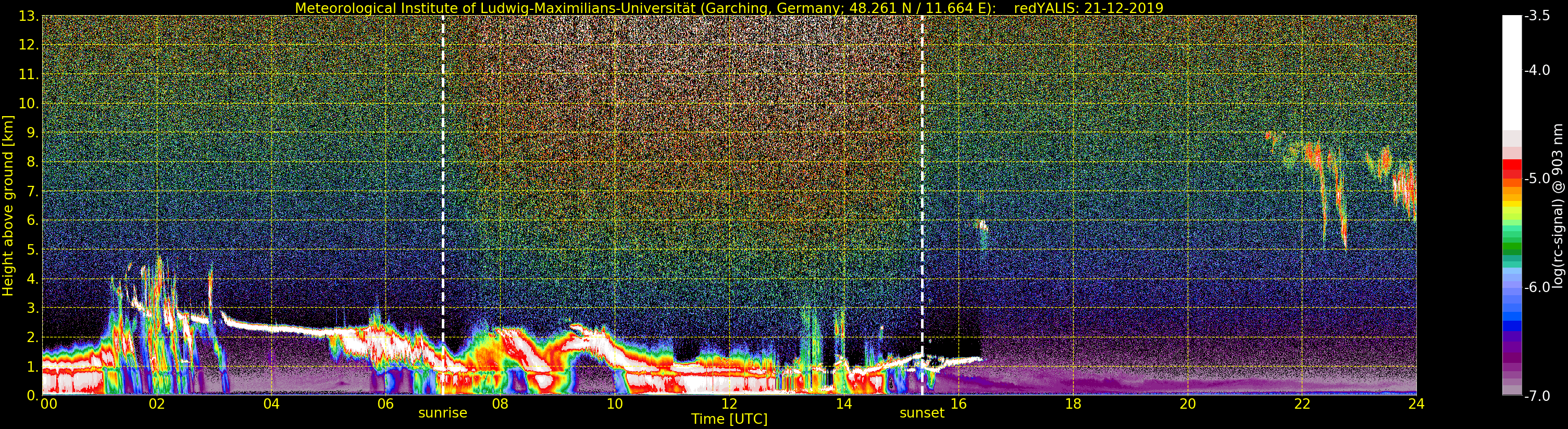Click the 'sunrise' label below the time axis
Image resolution: width=1568 pixels, height=429 pixels.
tap(442, 413)
